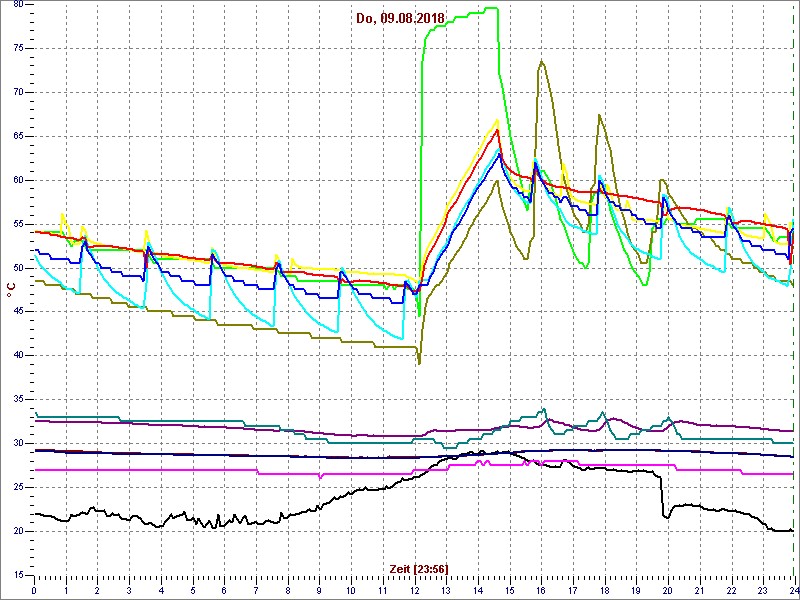Select the 75 label on temperature axis
The width and height of the screenshot is (800, 600).
18,48
